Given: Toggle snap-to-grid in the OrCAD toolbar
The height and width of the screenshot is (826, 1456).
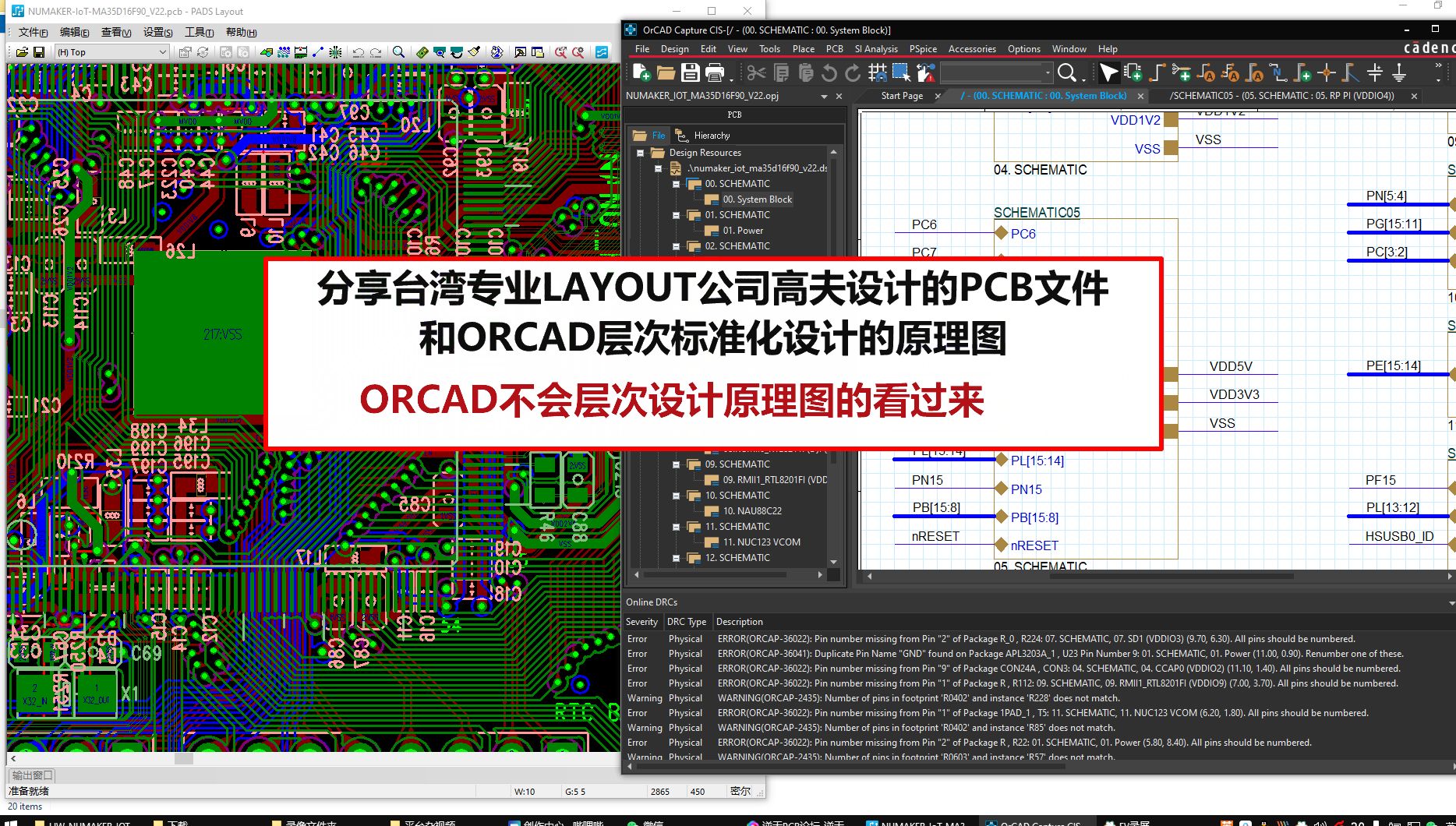Looking at the screenshot, I should pos(878,72).
